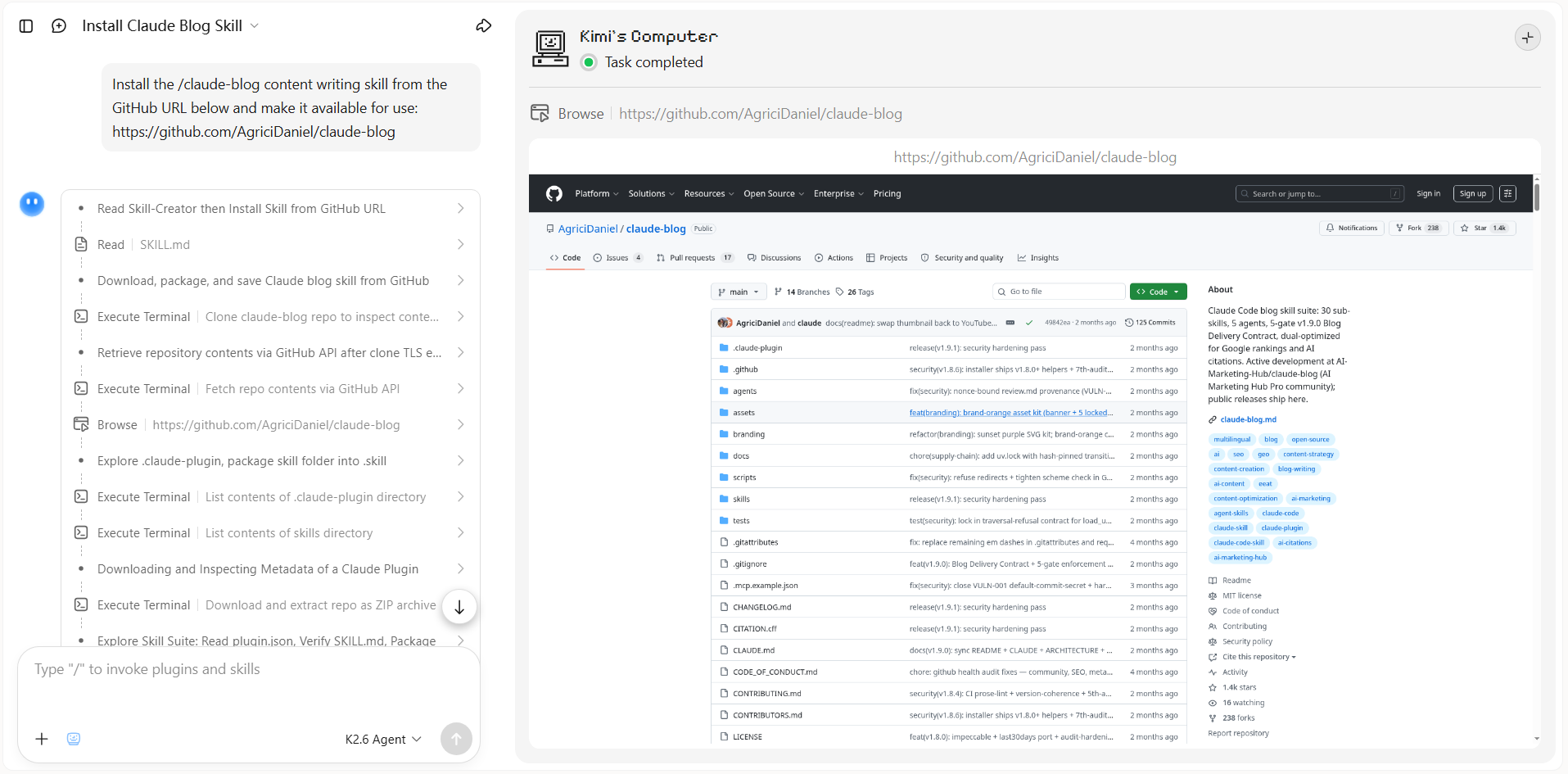Click the GitHub search box
Viewport: 1568px width, 774px height.
[1319, 194]
